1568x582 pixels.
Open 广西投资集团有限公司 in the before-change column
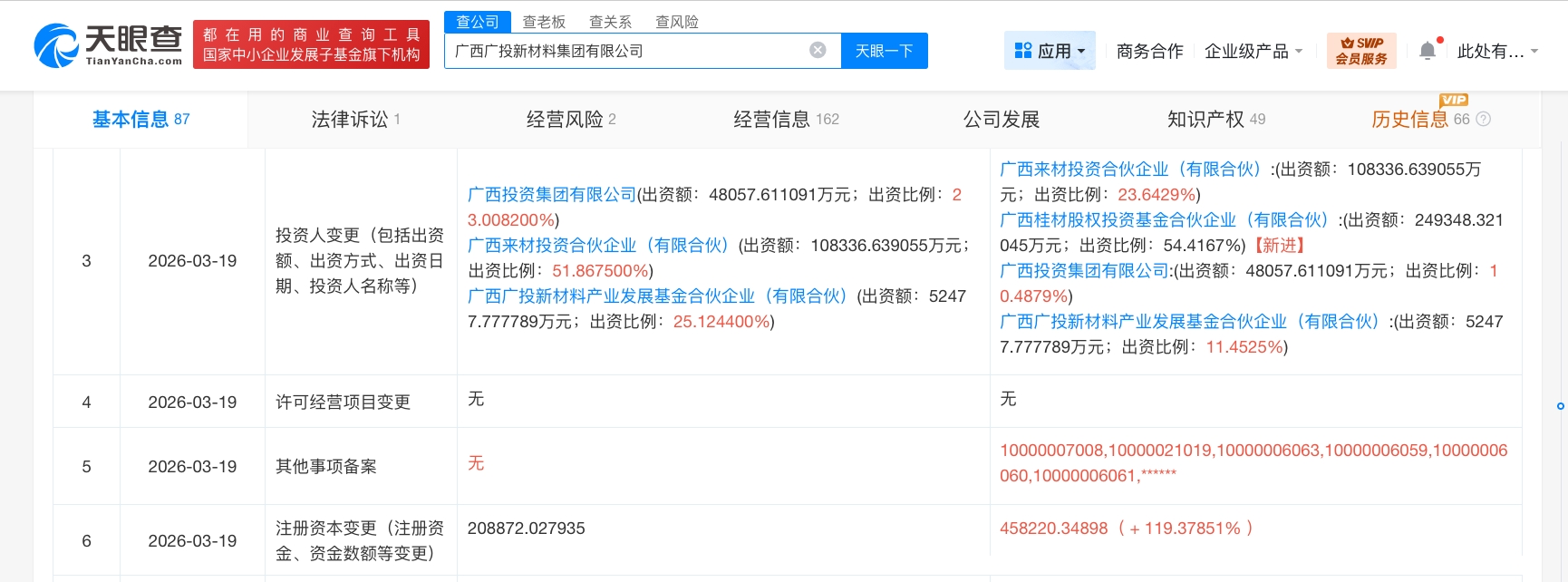(552, 195)
